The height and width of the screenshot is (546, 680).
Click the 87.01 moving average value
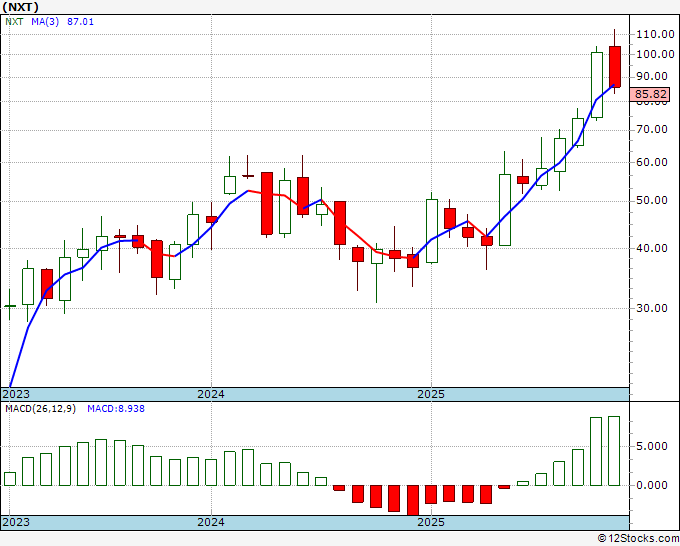point(80,22)
